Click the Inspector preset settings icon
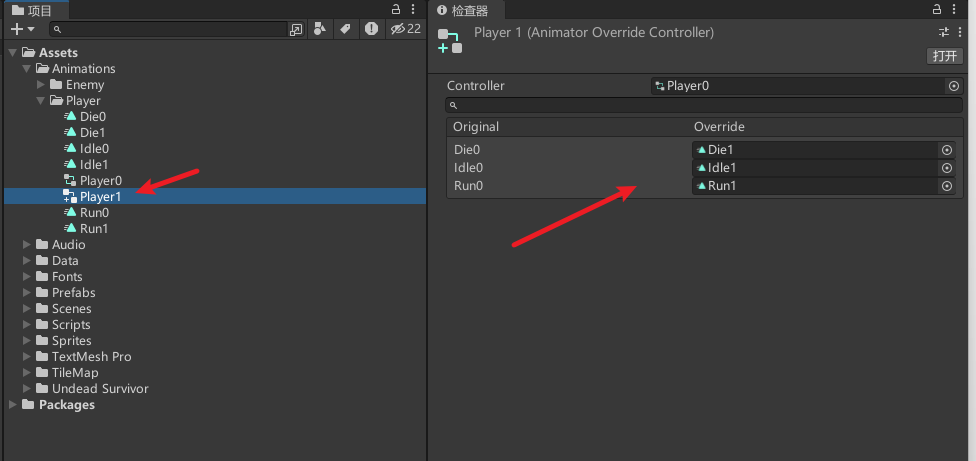This screenshot has width=976, height=461. [943, 33]
